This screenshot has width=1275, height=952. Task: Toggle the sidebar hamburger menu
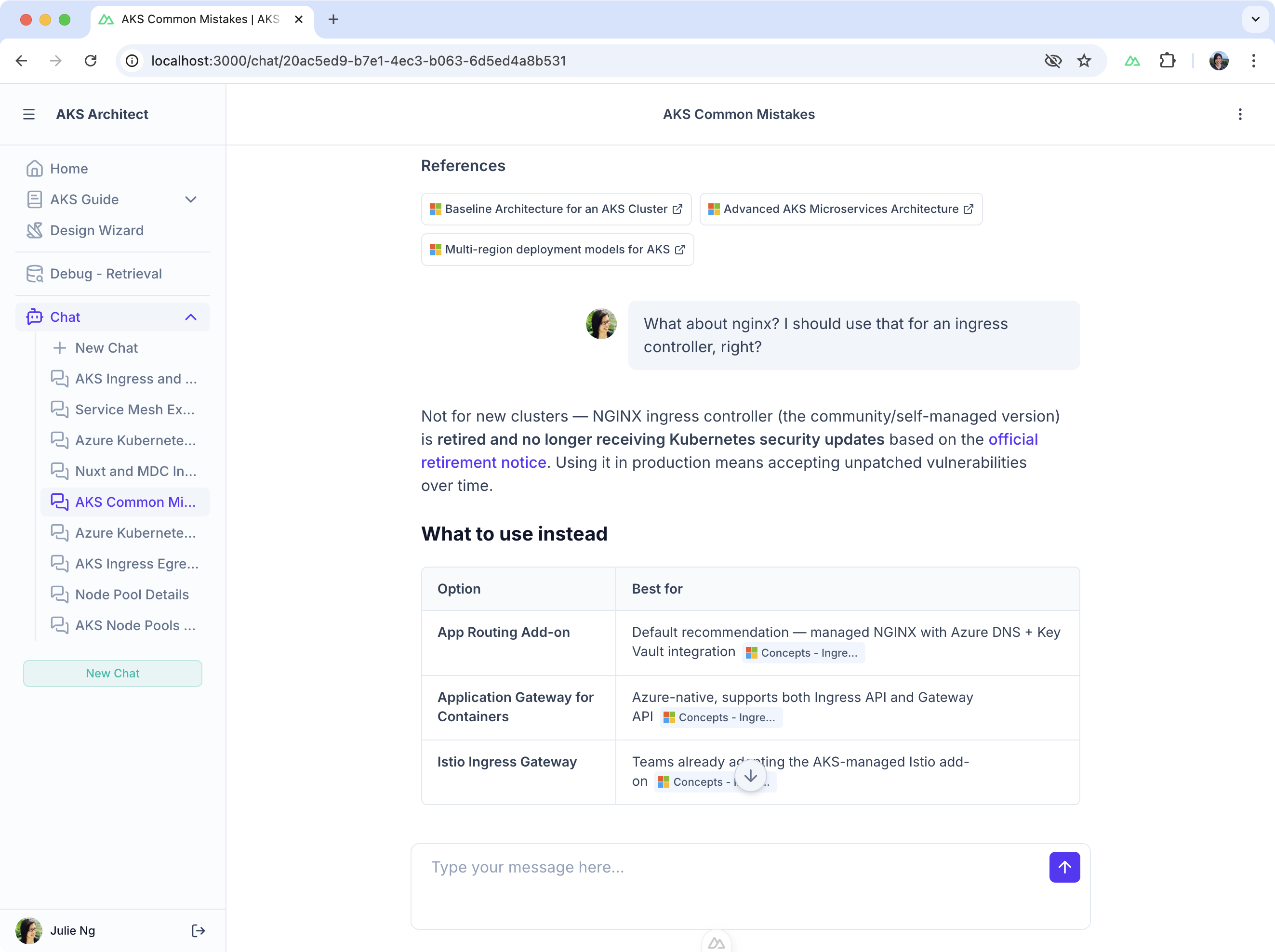pyautogui.click(x=29, y=114)
